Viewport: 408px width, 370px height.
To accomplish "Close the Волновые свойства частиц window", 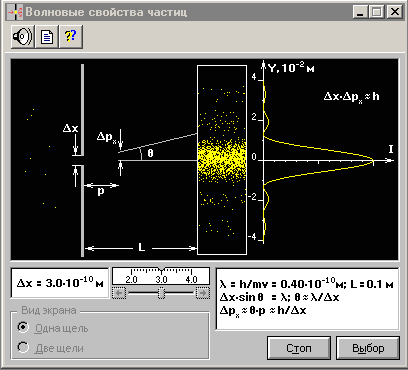I will coord(395,12).
